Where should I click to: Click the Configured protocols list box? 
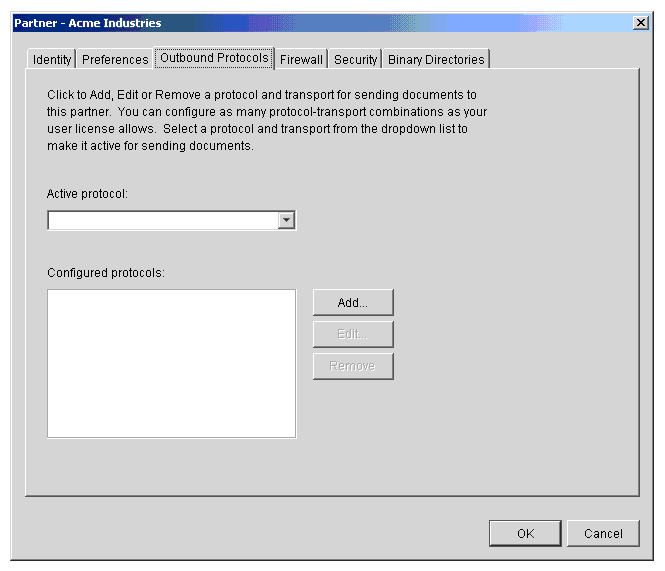pyautogui.click(x=172, y=364)
